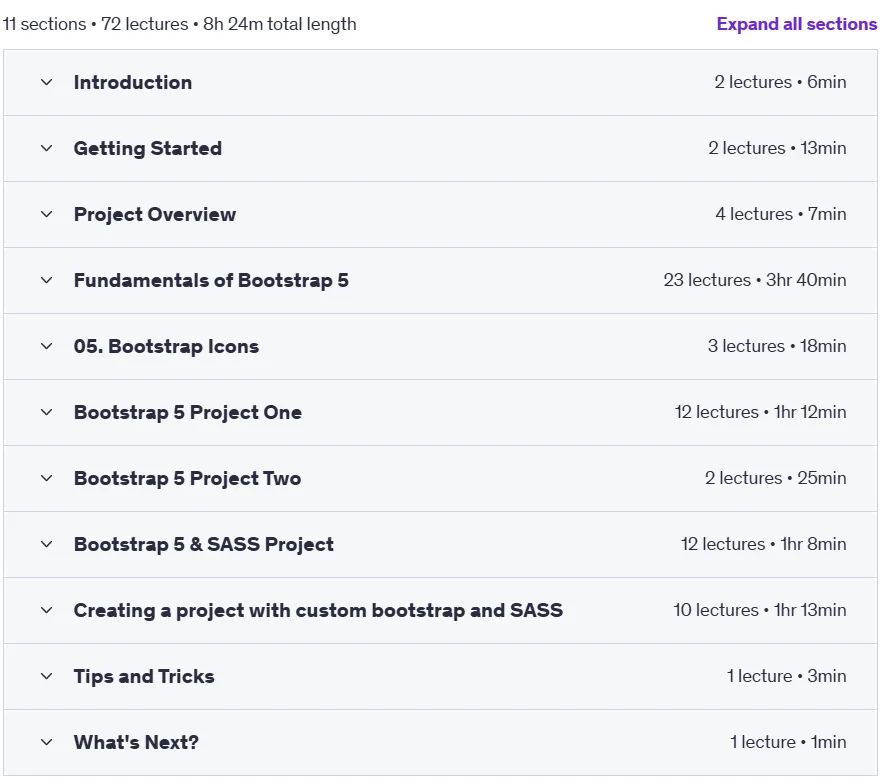
Task: Click the chevron beside Project Overview
Action: pyautogui.click(x=47, y=215)
